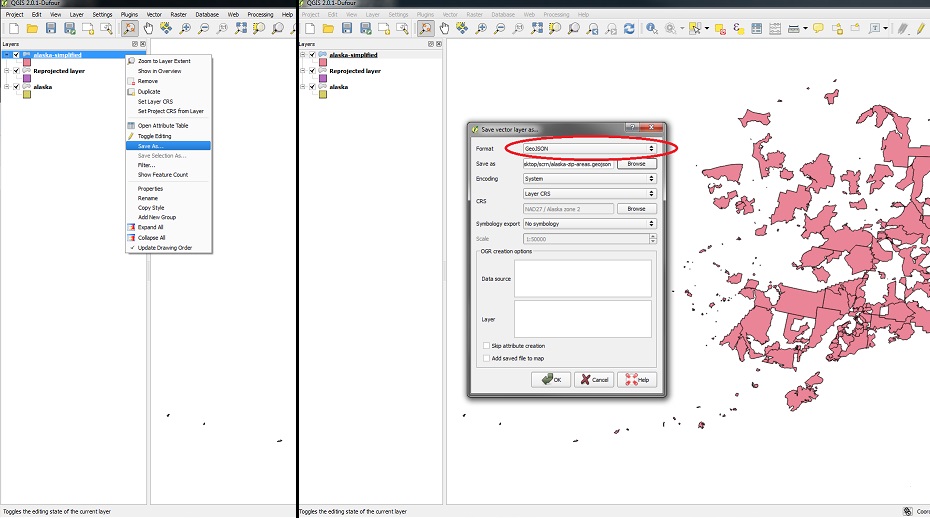Enable Add saved file to map
The height and width of the screenshot is (518, 930).
486,358
